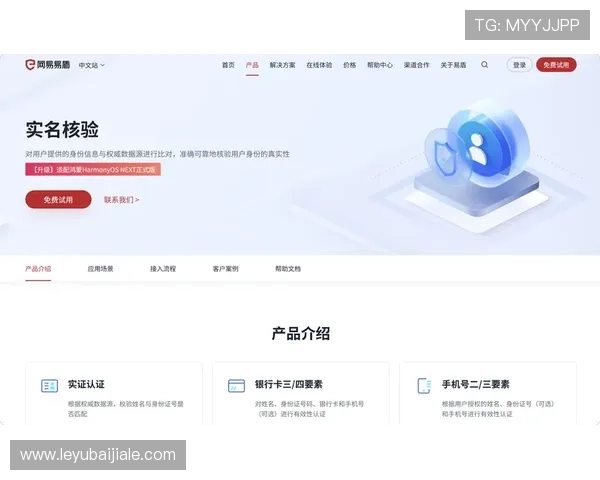The height and width of the screenshot is (480, 600).
Task: Click the HarmonyOS NEXT upgrade banner tag
Action: [93, 169]
